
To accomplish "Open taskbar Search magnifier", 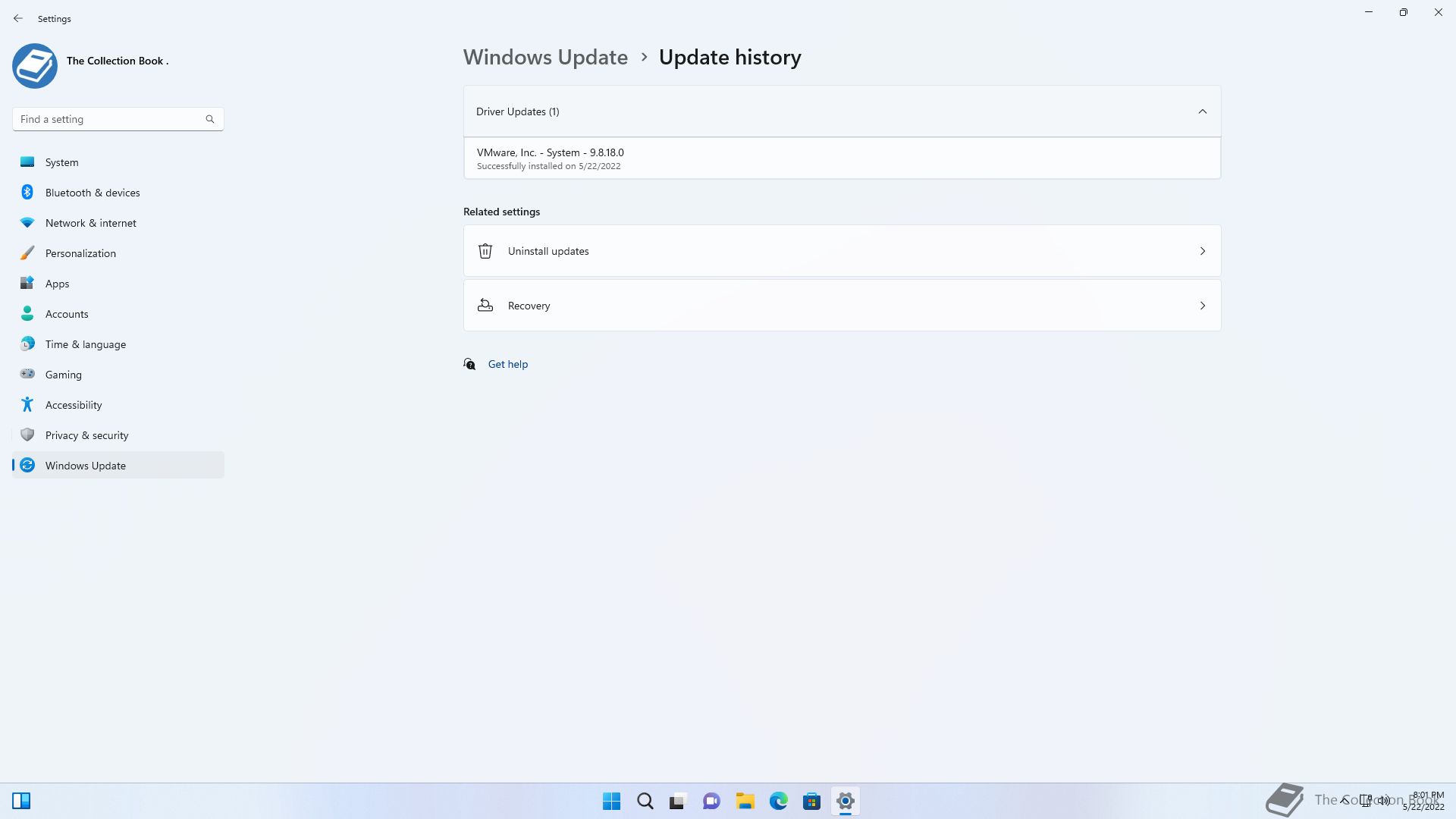I will coord(645,801).
